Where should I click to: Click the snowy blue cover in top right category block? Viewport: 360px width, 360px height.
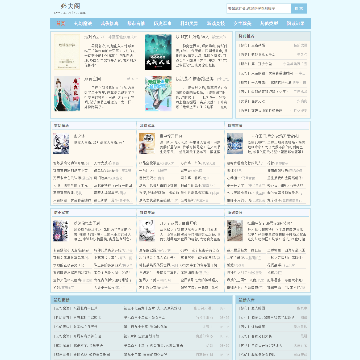[235, 144]
